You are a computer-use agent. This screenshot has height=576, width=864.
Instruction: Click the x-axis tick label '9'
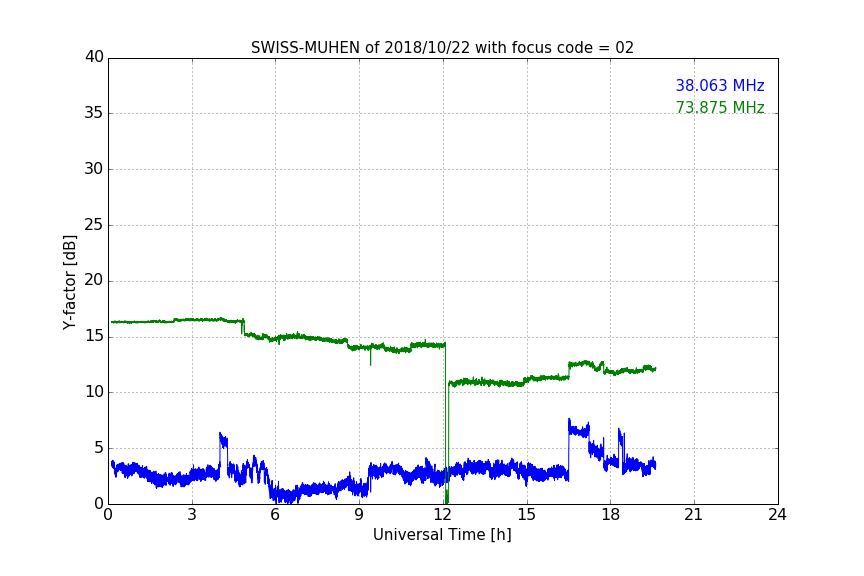359,515
